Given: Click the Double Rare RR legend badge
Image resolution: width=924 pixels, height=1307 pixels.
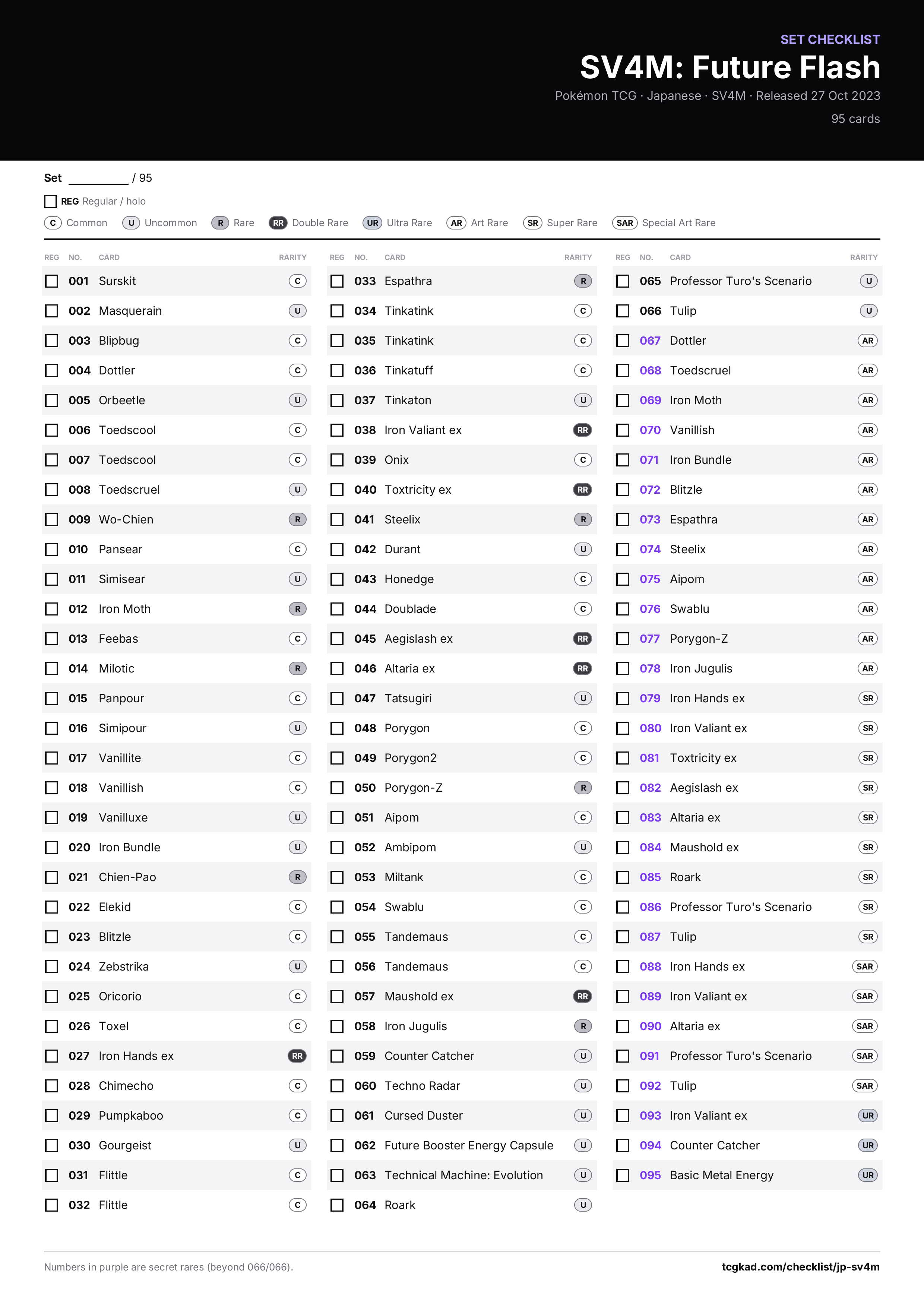Looking at the screenshot, I should click(x=278, y=222).
